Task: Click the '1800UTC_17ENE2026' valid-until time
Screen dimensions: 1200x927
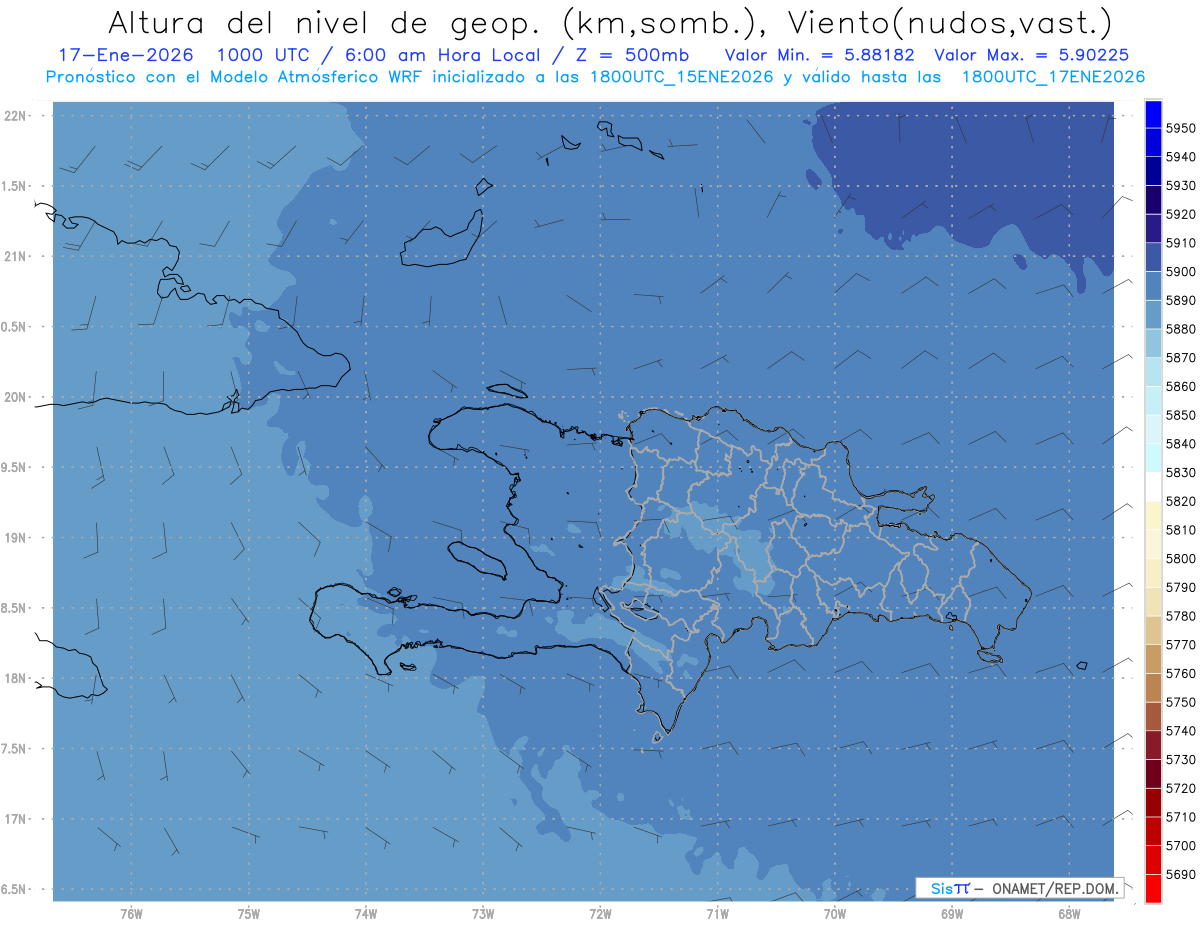Action: point(1052,76)
